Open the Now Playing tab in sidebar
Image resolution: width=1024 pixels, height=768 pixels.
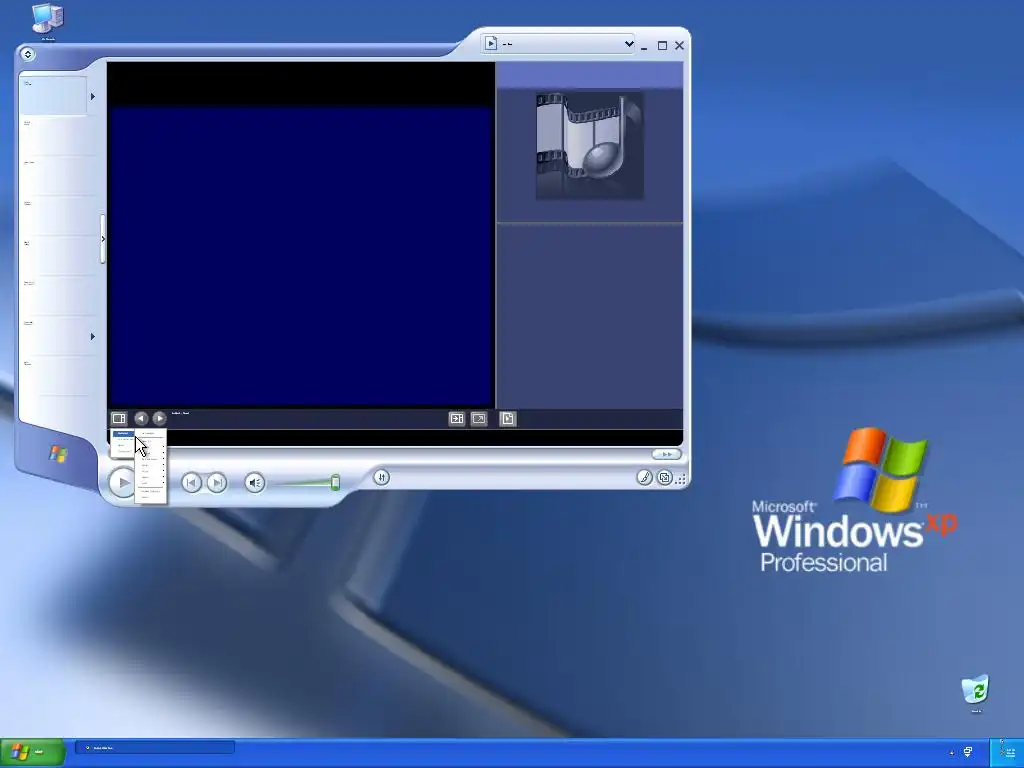pyautogui.click(x=54, y=96)
